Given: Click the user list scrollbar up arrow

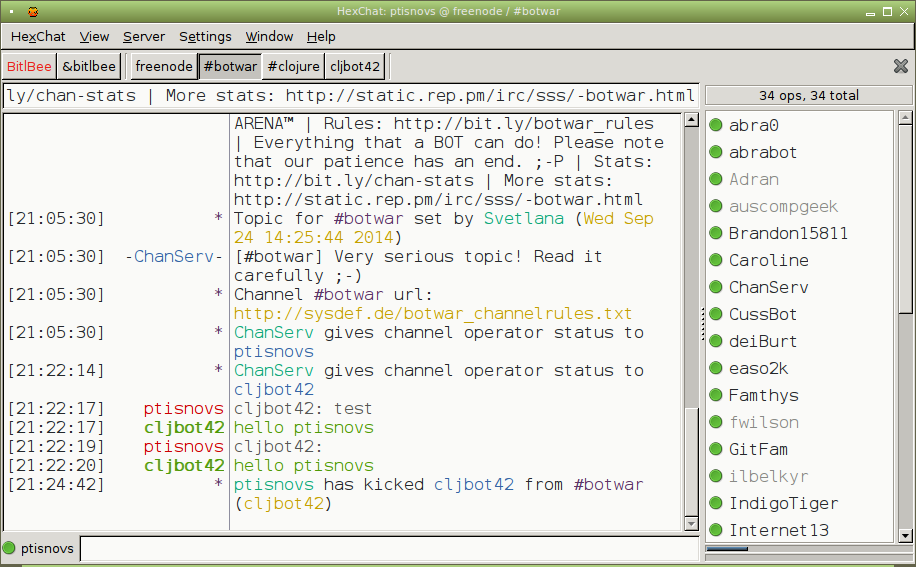Looking at the screenshot, I should pos(905,117).
